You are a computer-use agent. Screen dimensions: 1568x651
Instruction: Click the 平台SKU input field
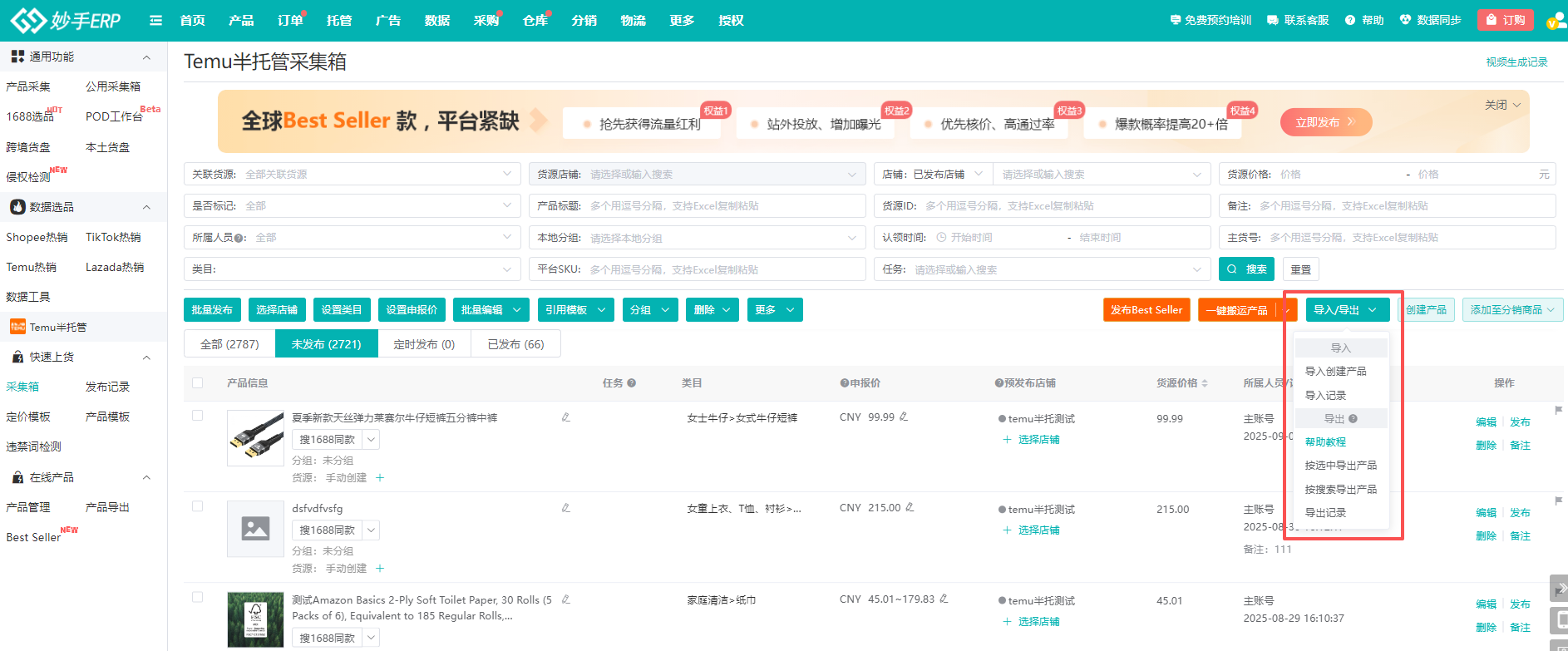click(697, 269)
